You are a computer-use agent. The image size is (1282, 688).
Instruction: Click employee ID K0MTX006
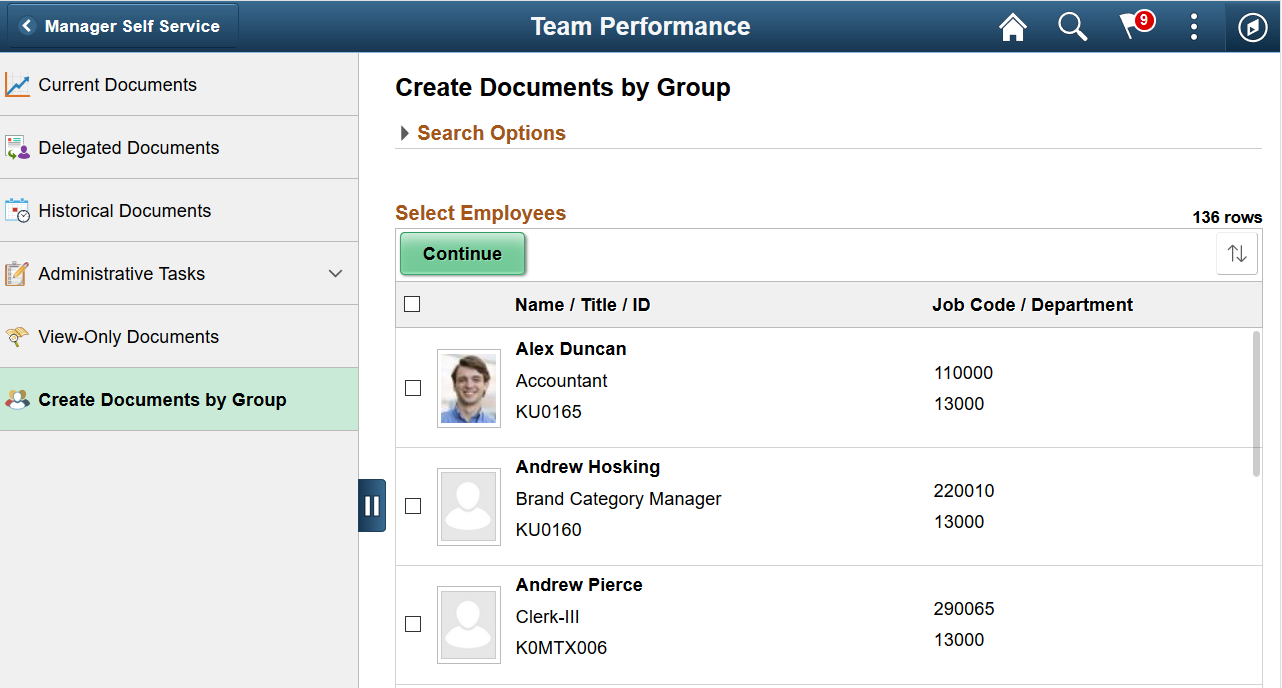coord(562,648)
